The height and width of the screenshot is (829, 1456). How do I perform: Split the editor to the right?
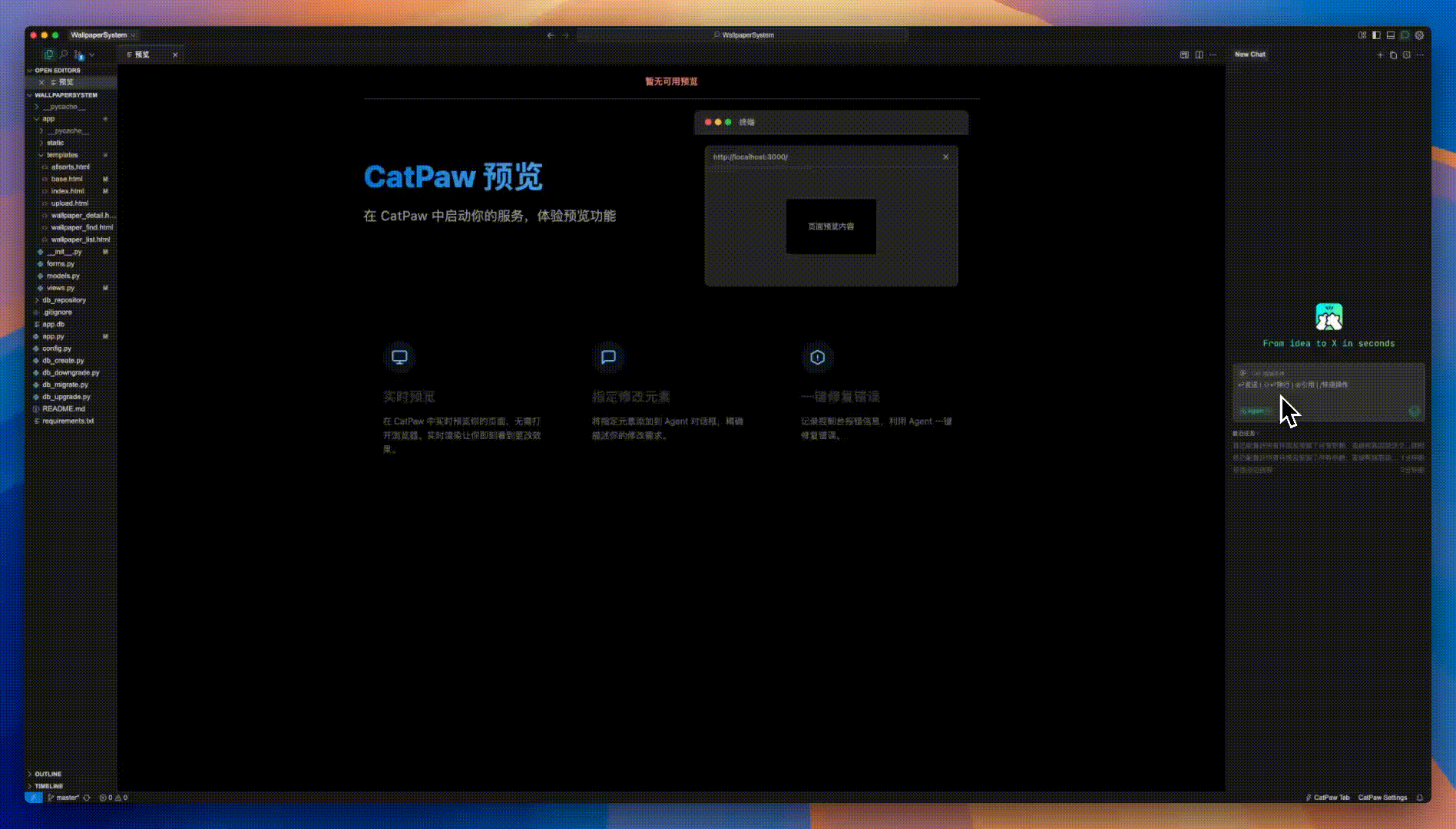pyautogui.click(x=1199, y=55)
